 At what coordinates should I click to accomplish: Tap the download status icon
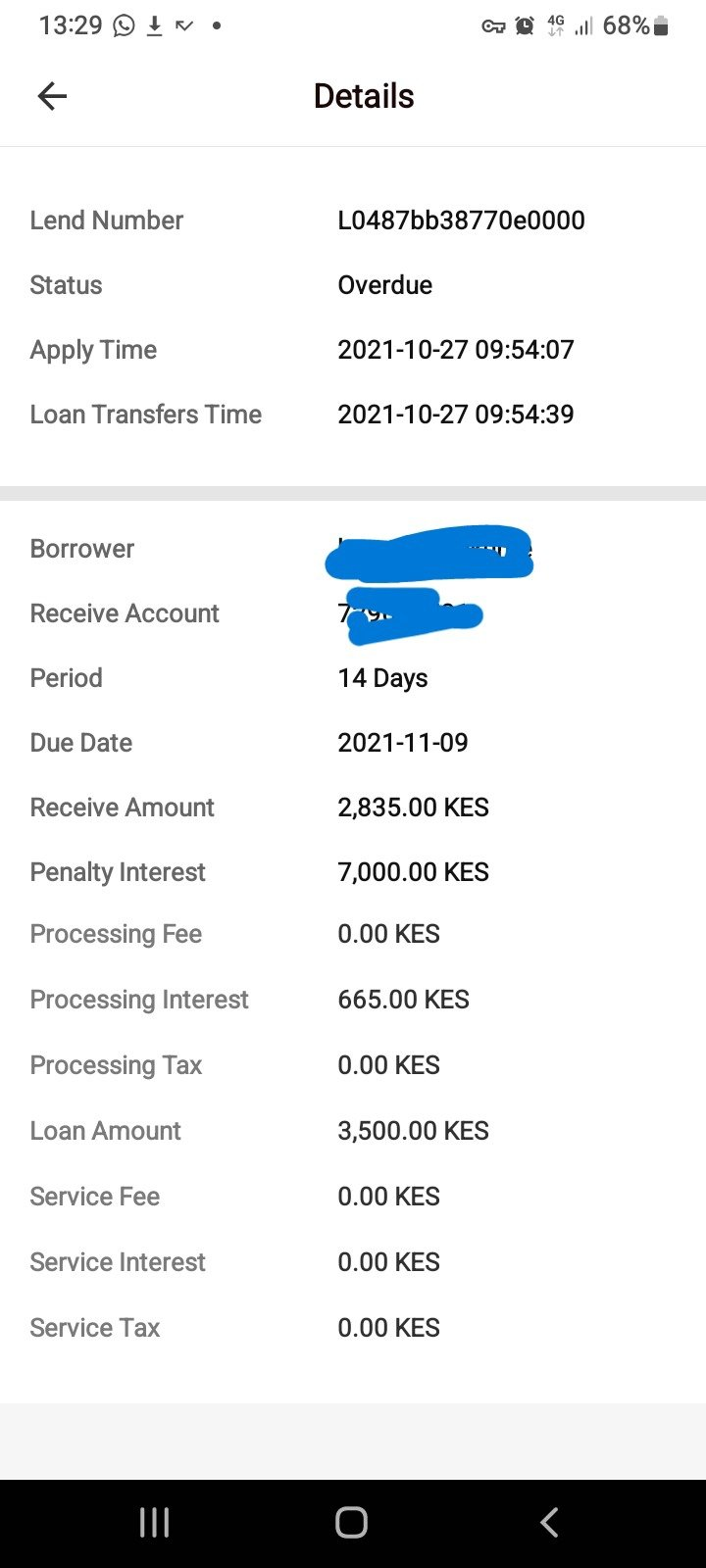click(x=154, y=25)
